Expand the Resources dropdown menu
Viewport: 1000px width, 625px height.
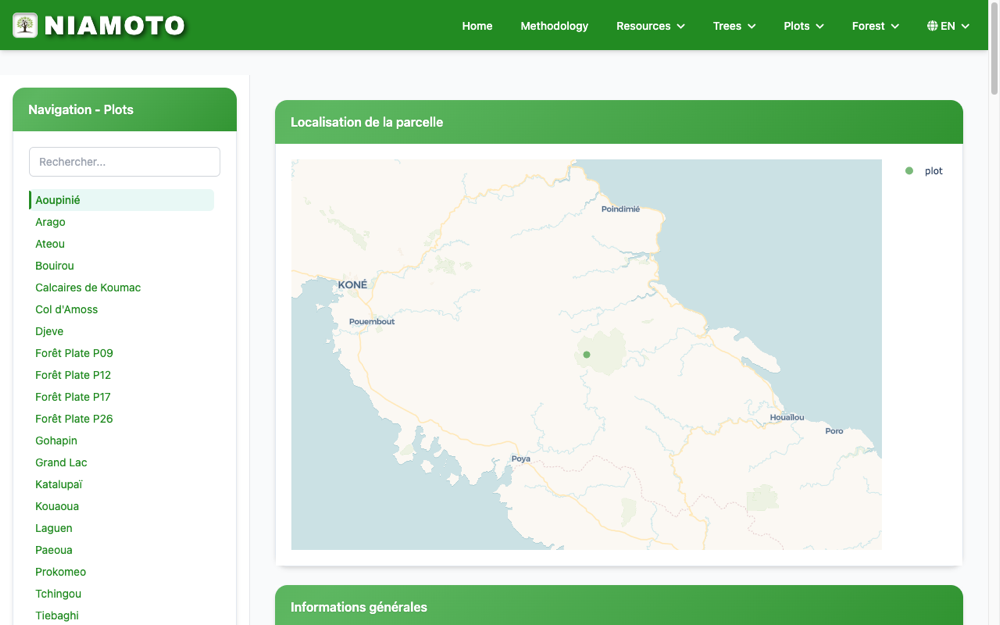(650, 26)
